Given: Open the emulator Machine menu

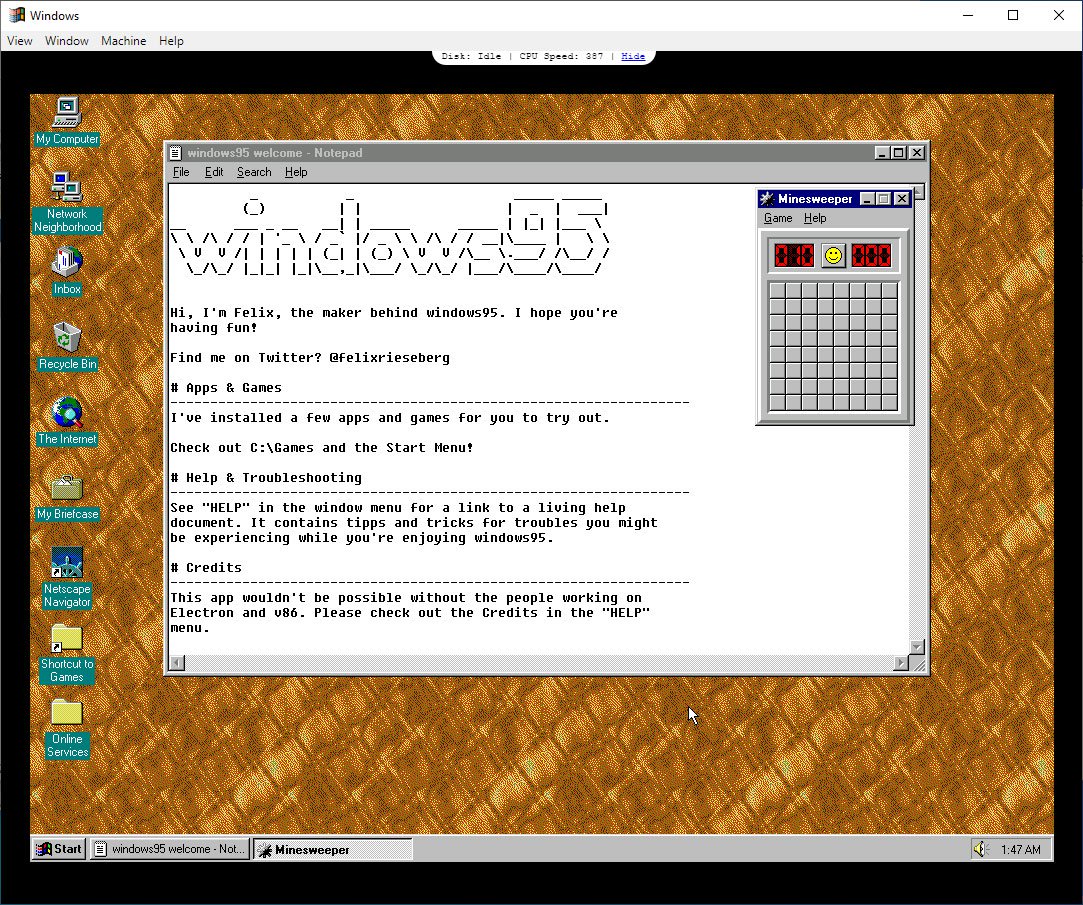Looking at the screenshot, I should pos(123,41).
